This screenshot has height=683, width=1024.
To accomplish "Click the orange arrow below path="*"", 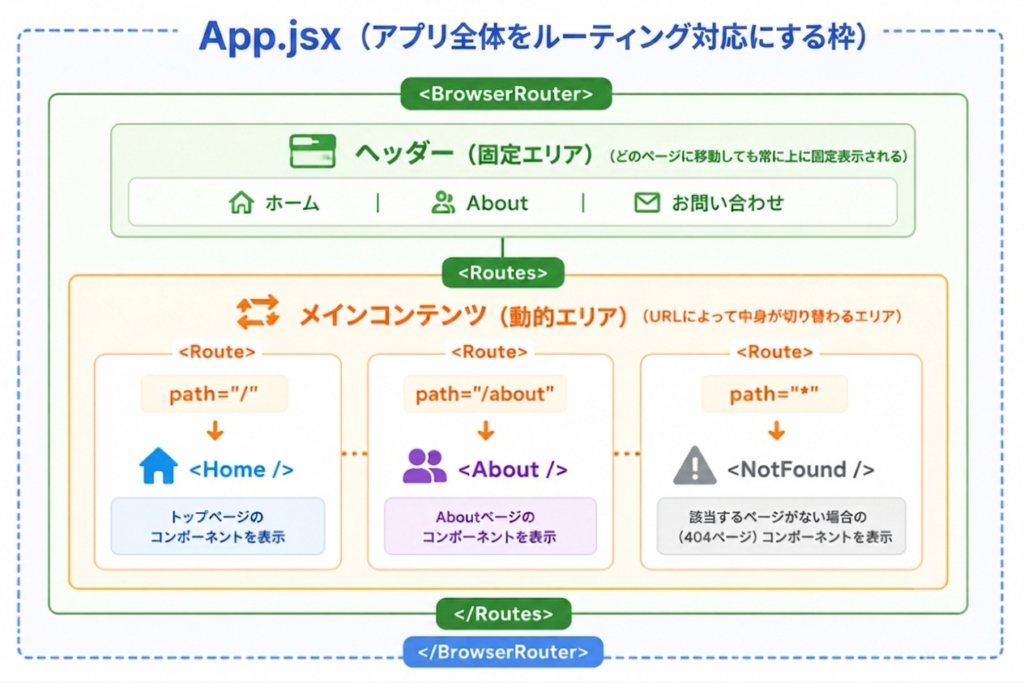I will pos(776,431).
